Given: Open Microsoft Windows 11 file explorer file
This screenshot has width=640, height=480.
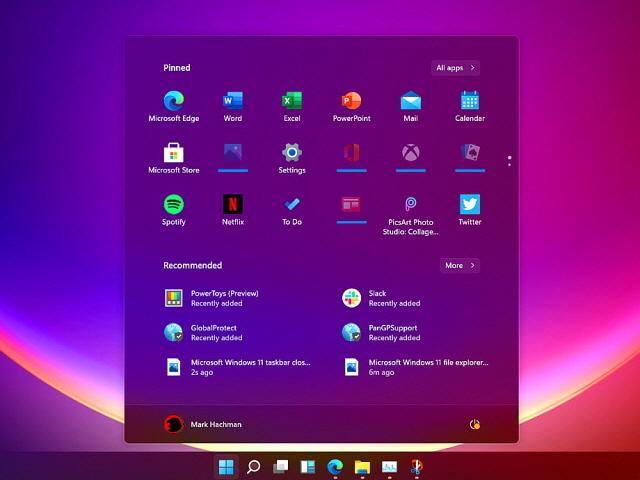Looking at the screenshot, I should 414,367.
